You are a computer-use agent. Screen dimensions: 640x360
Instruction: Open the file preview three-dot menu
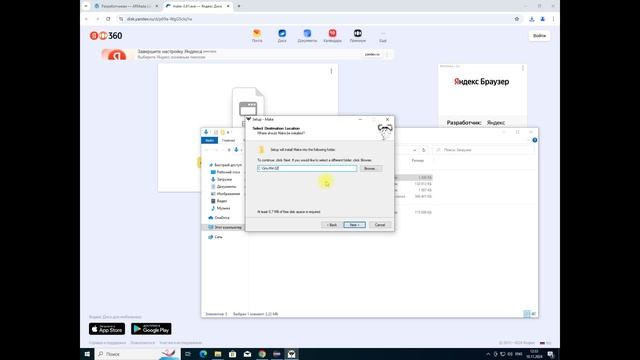click(331, 71)
